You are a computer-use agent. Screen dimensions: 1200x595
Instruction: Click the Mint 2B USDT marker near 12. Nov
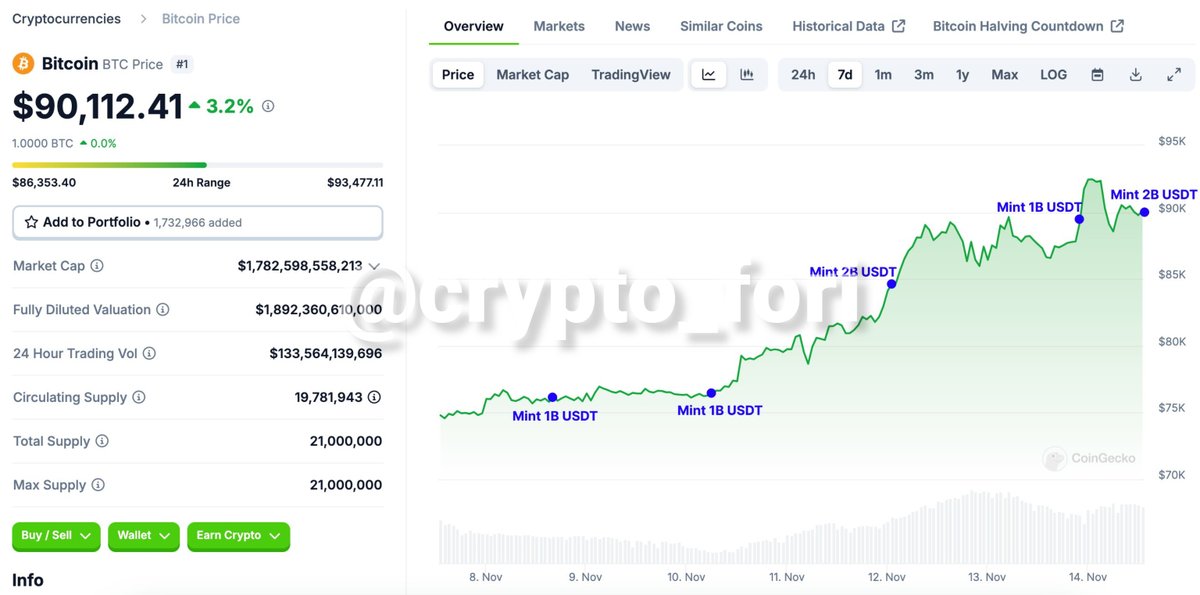coord(891,284)
